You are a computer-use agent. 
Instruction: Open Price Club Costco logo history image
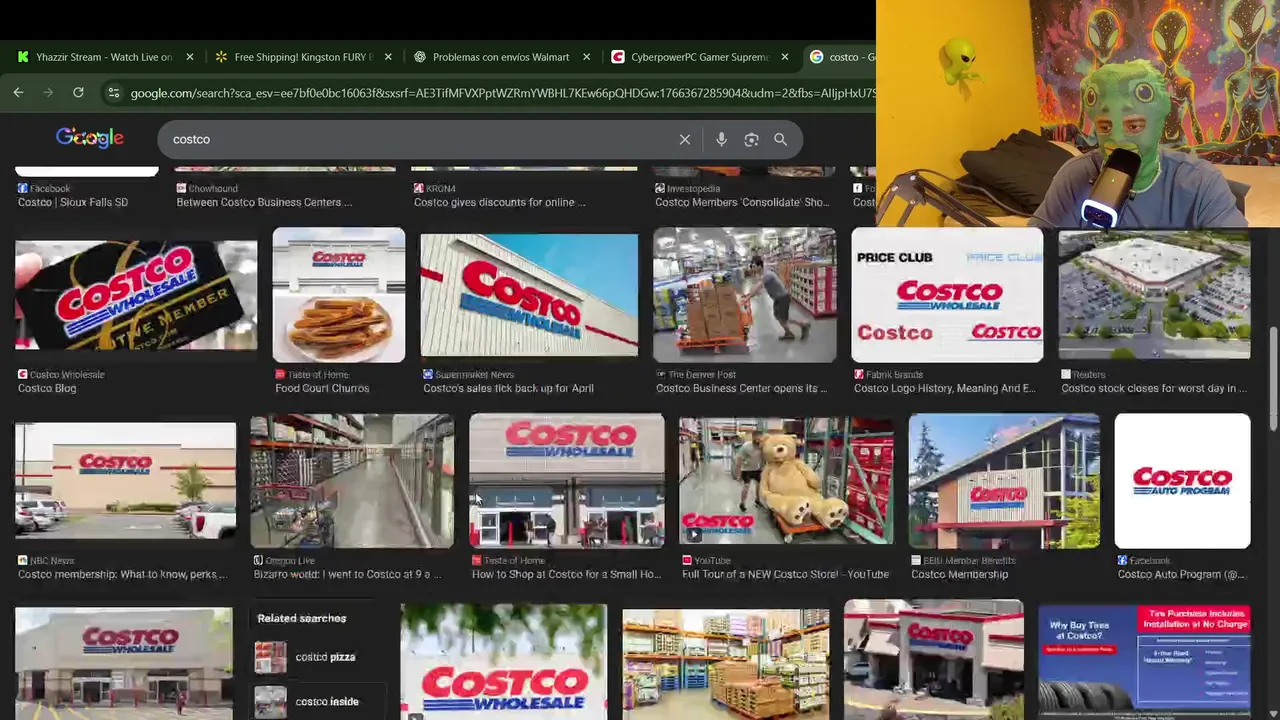(947, 295)
